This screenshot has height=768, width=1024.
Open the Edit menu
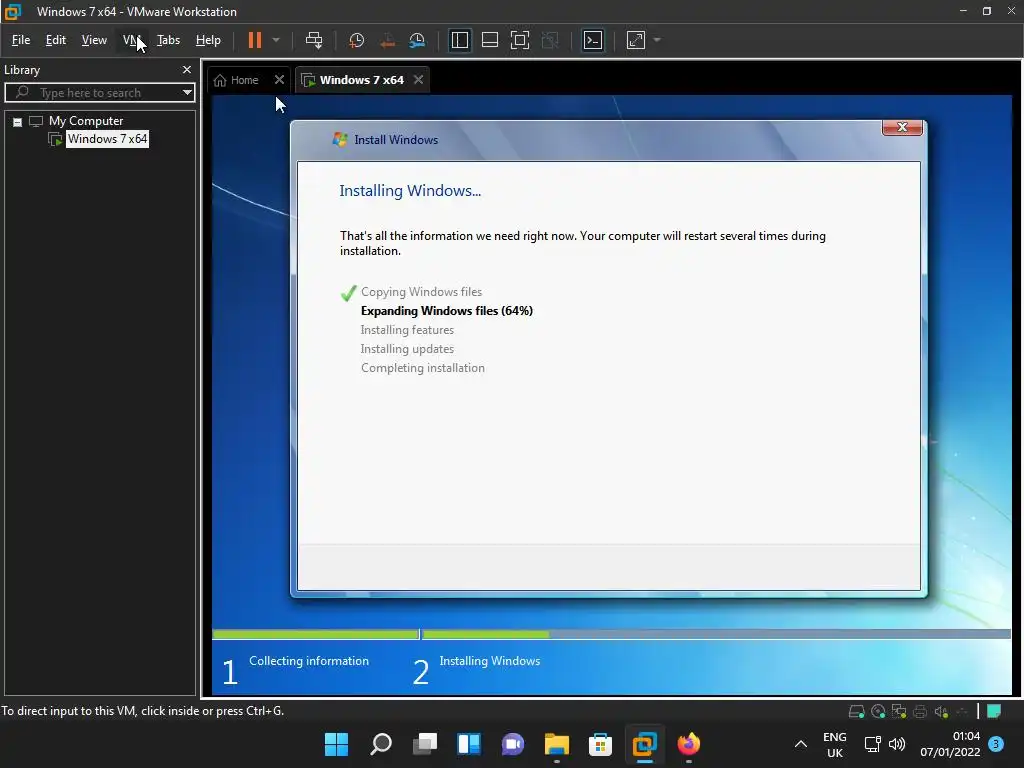56,40
